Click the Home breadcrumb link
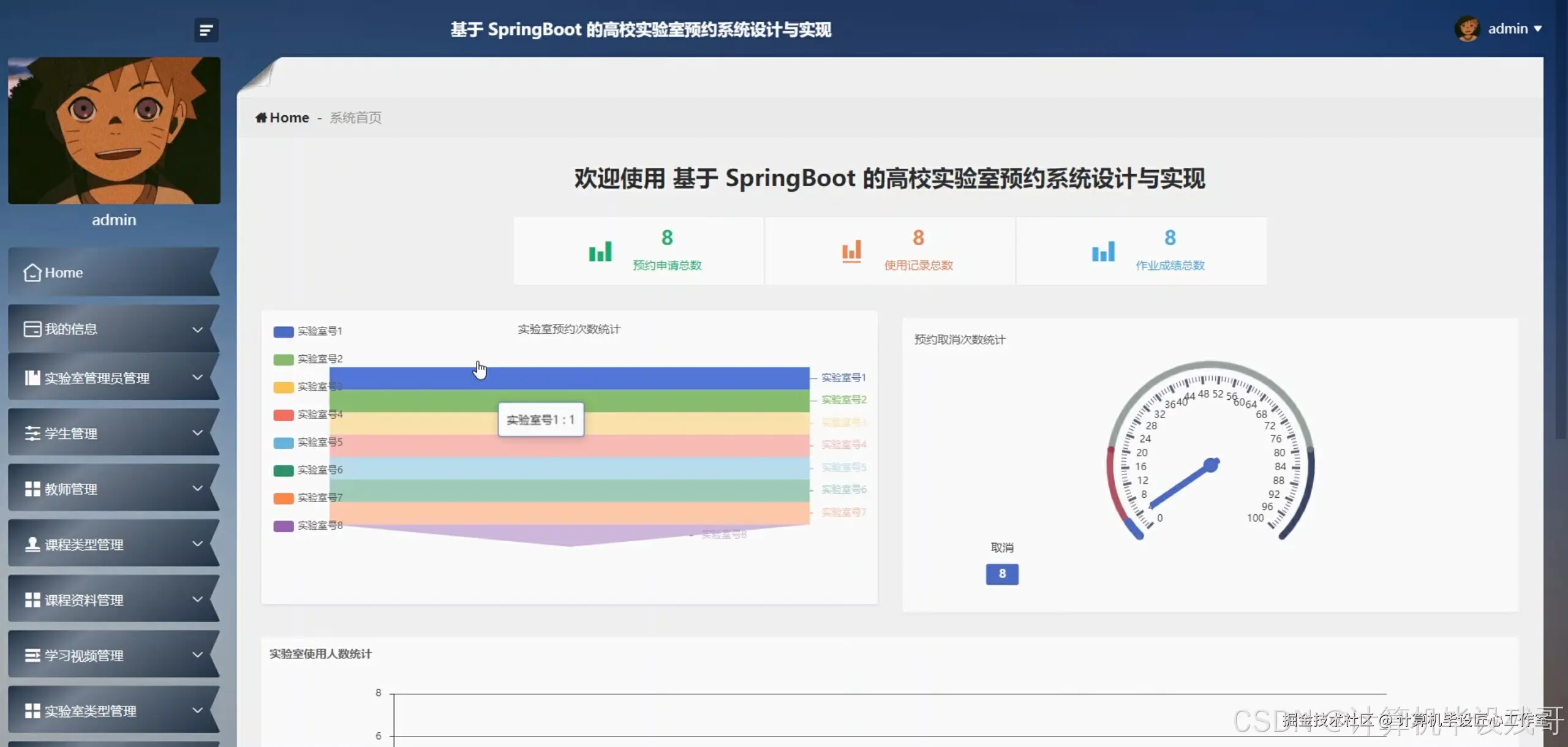 289,118
